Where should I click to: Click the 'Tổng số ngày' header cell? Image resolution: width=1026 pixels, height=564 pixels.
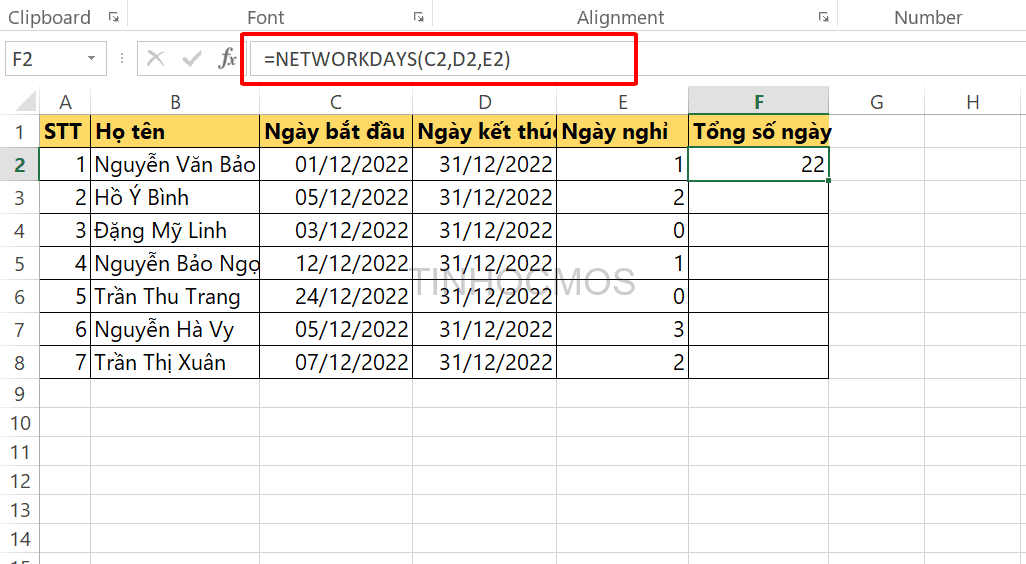(758, 132)
